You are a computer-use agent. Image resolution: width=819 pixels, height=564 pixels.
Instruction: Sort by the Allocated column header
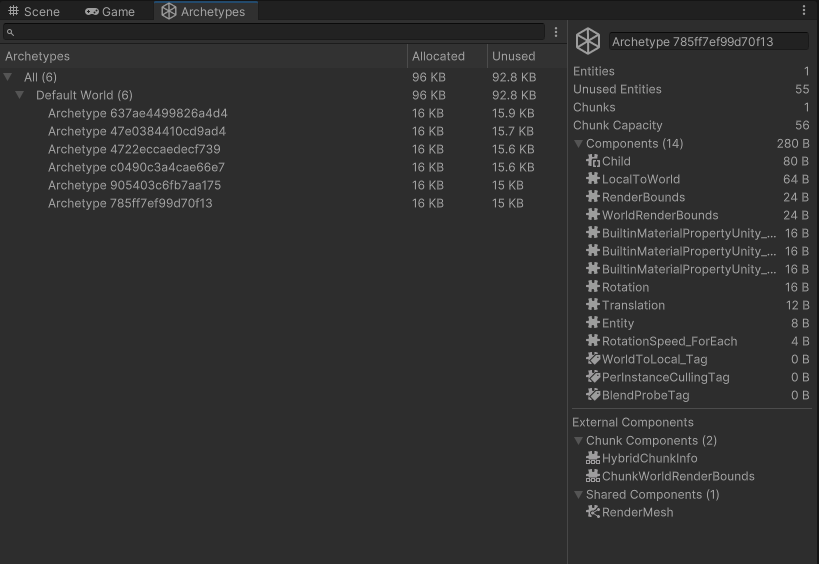(x=447, y=56)
